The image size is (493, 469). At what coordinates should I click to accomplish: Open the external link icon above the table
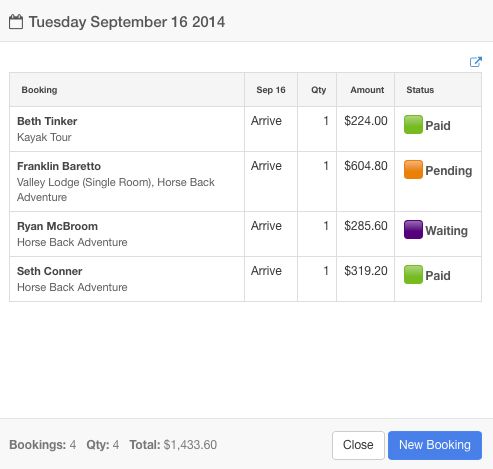(x=476, y=62)
